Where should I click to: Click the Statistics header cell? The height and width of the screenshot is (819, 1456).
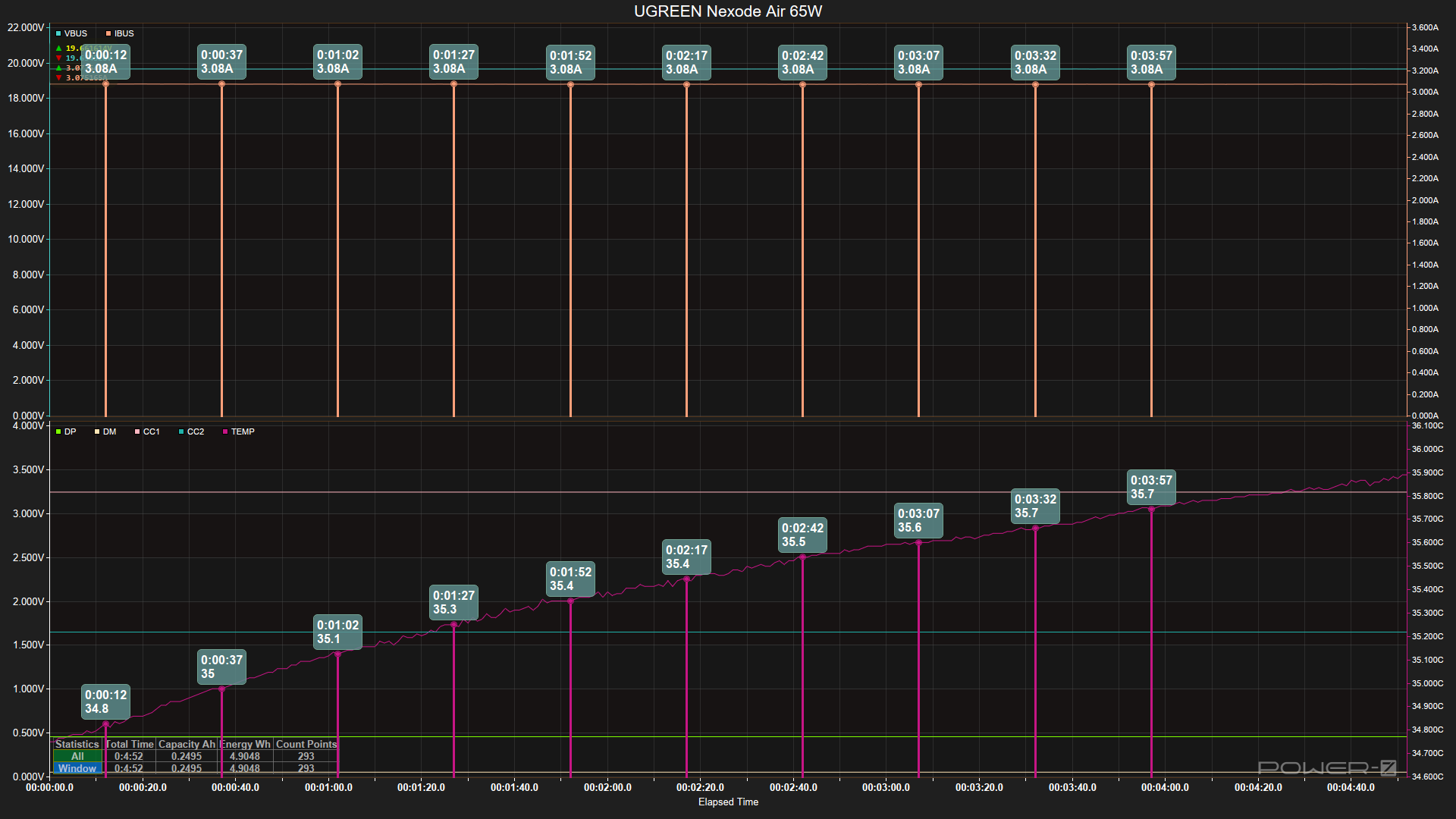(77, 744)
